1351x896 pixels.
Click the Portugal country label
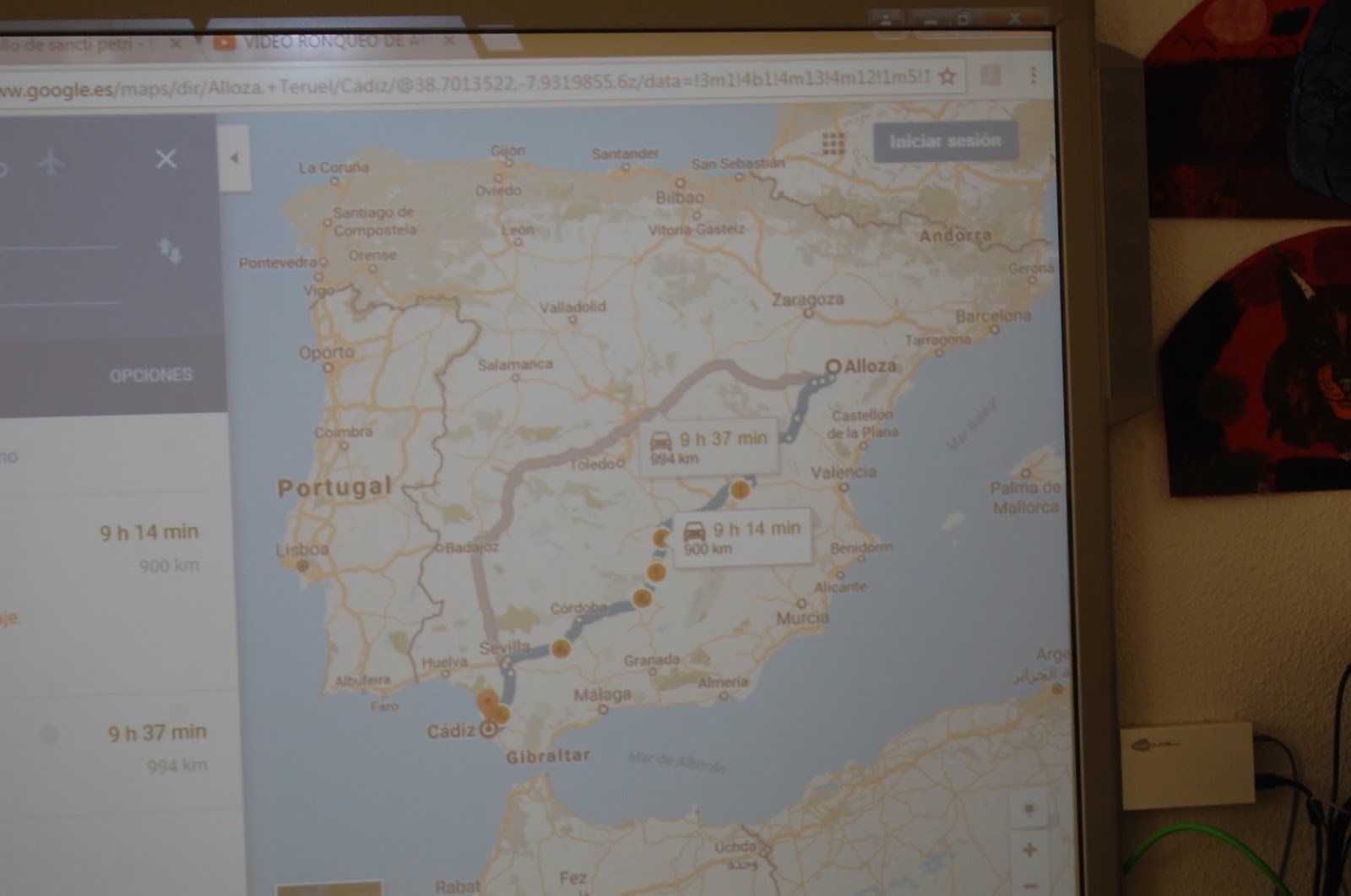335,487
